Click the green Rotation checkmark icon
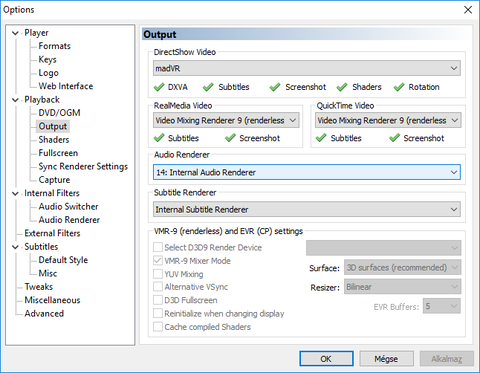This screenshot has width=480, height=373. [x=399, y=87]
